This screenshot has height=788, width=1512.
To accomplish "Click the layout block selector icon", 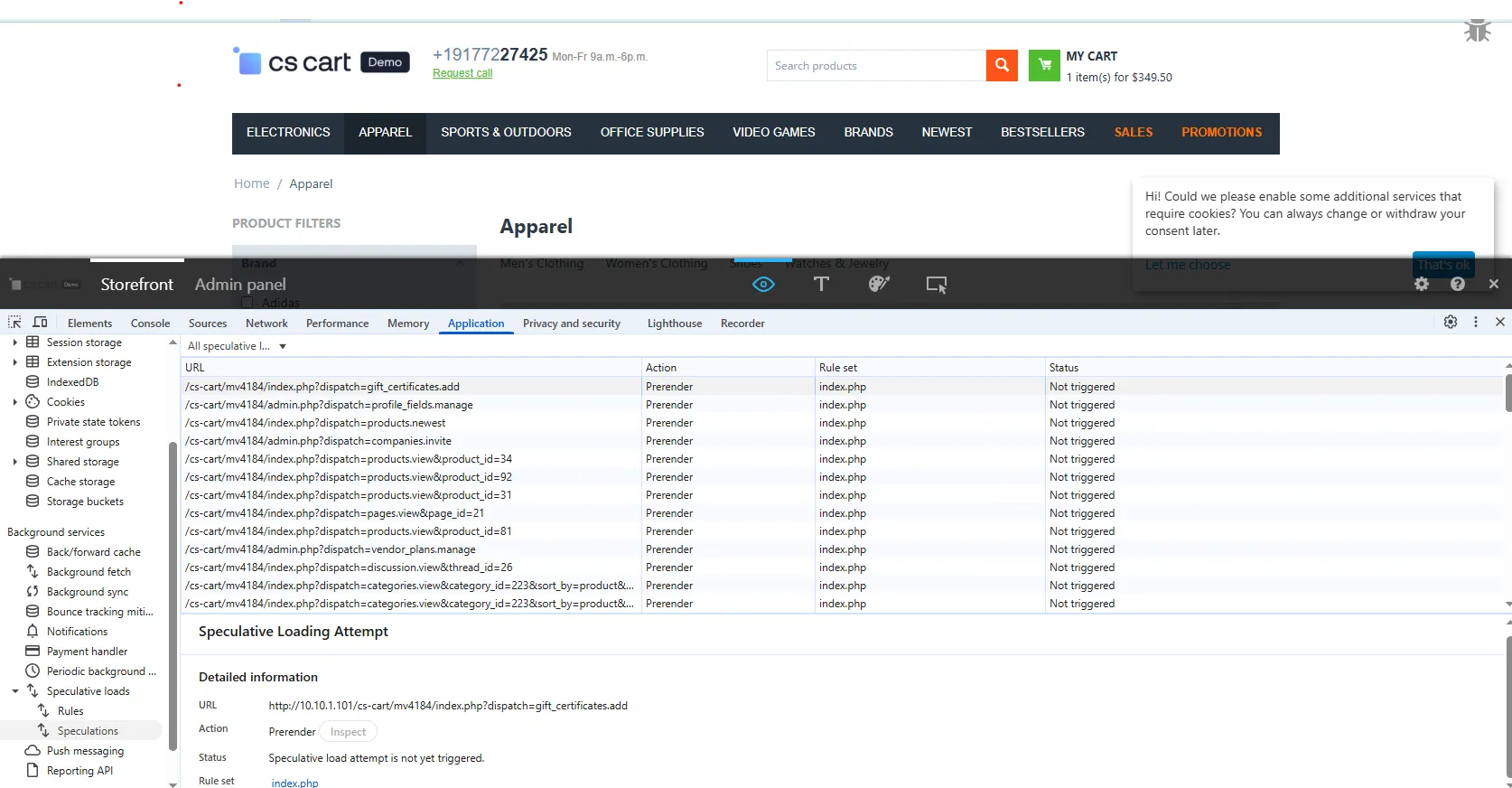I will click(x=936, y=285).
